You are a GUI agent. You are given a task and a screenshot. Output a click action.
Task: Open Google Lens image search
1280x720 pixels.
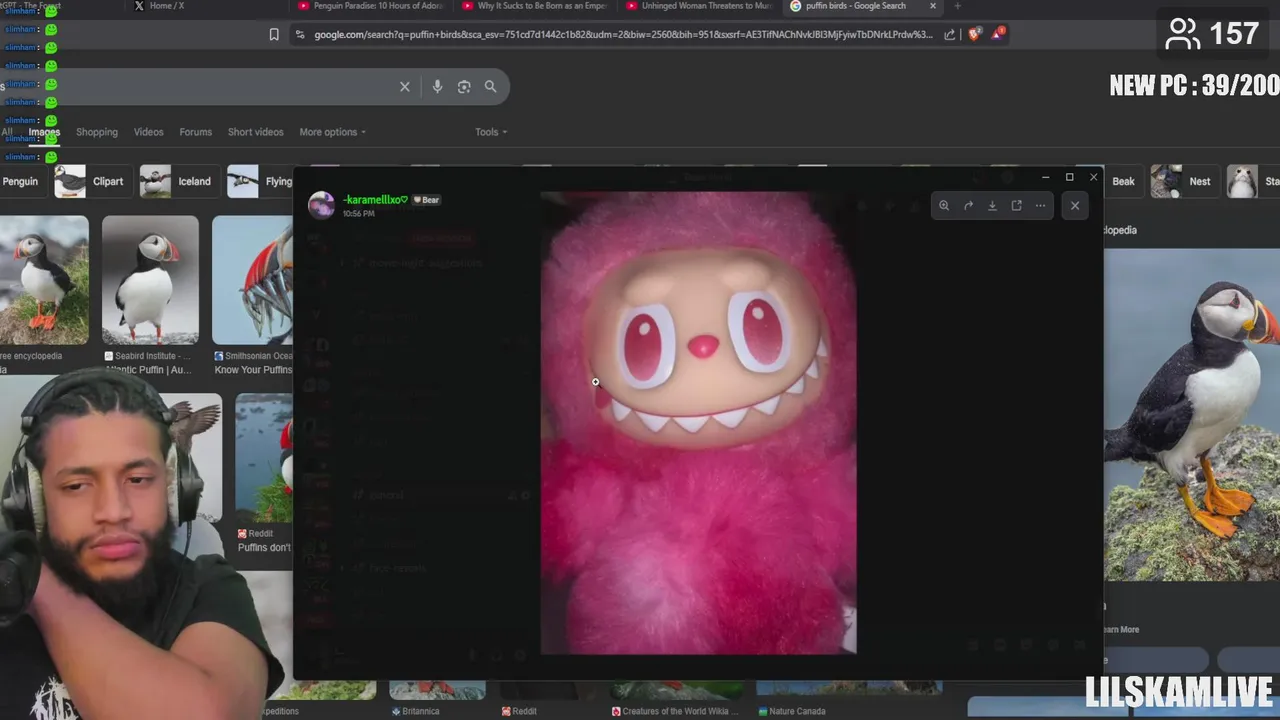464,87
